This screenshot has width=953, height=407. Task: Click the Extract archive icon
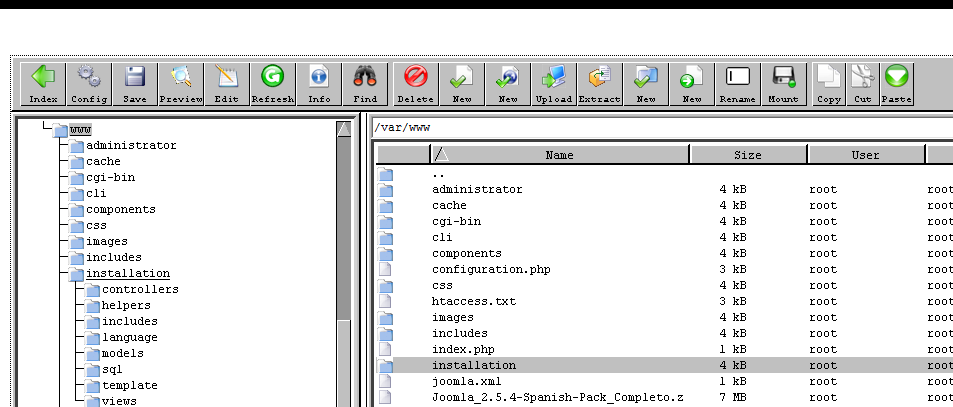pyautogui.click(x=600, y=84)
